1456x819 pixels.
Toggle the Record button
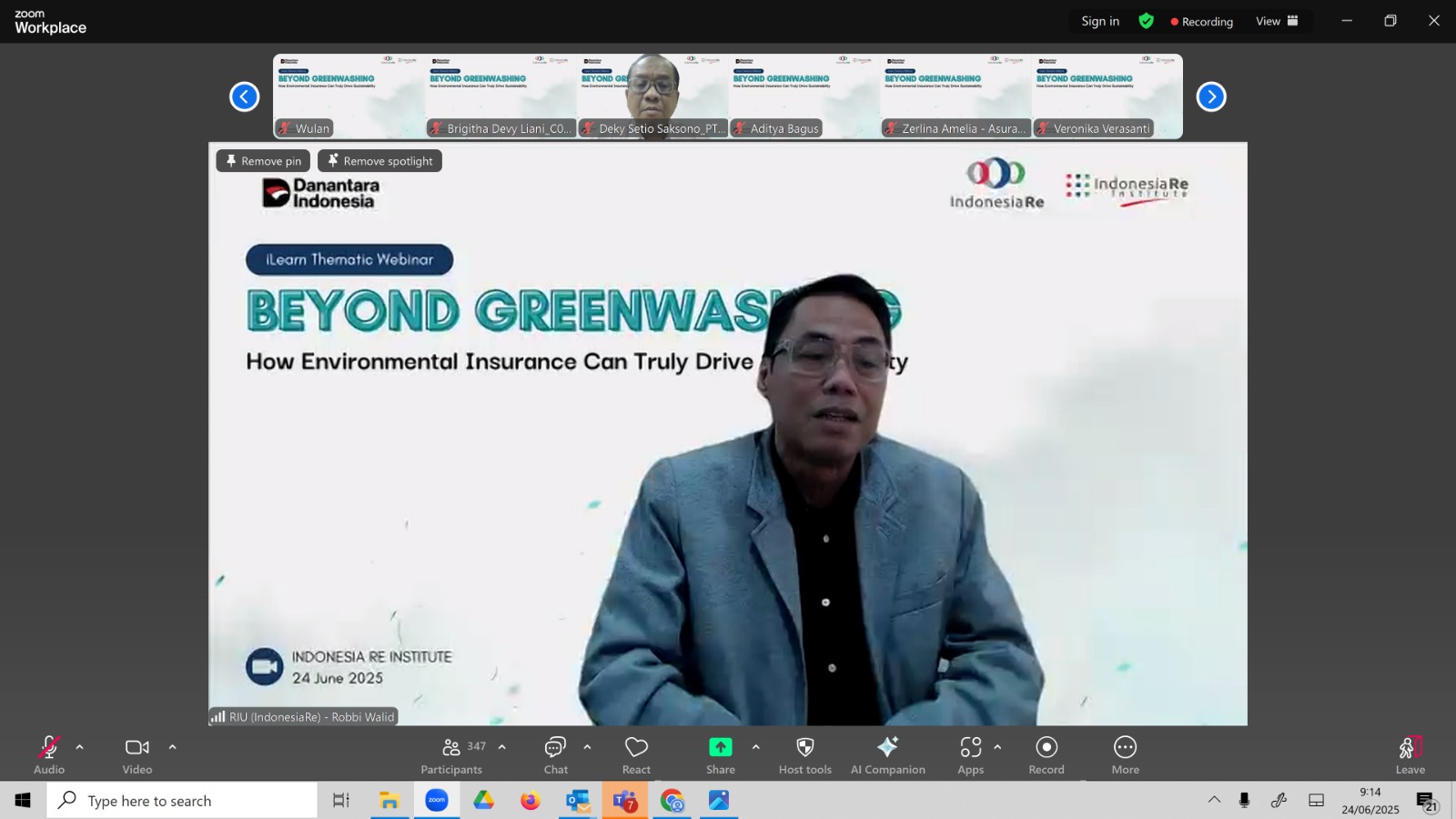(1046, 755)
